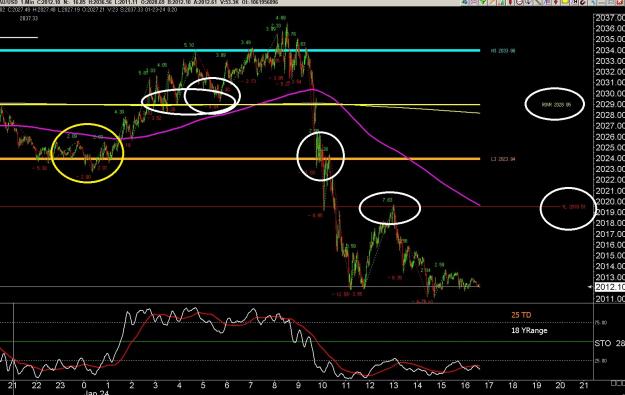Screen dimensions: 625x395
Task: Click the H3 2033.98 level label
Action: click(503, 51)
